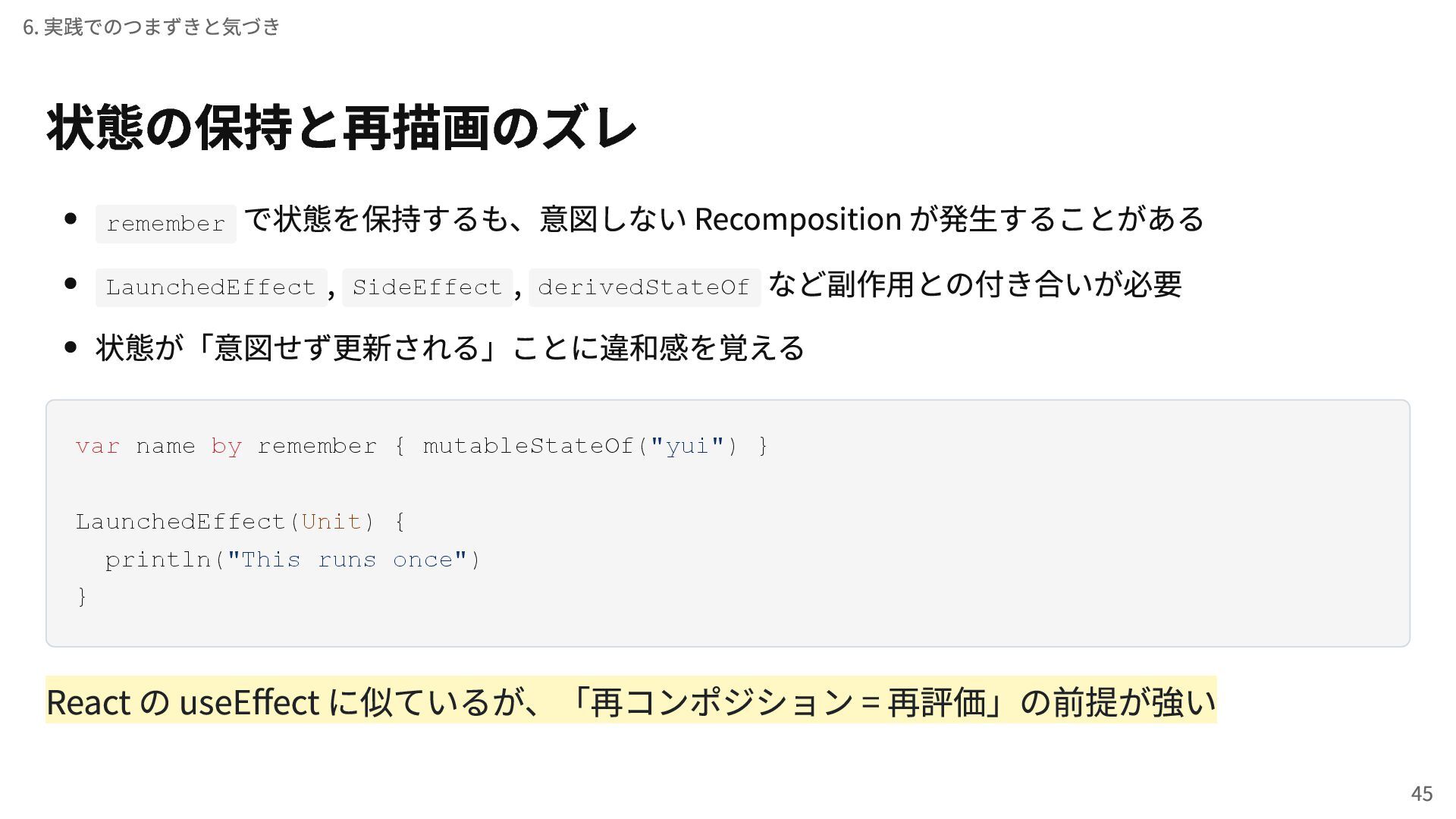
Task: Click the inline code tag remember
Action: click(165, 224)
